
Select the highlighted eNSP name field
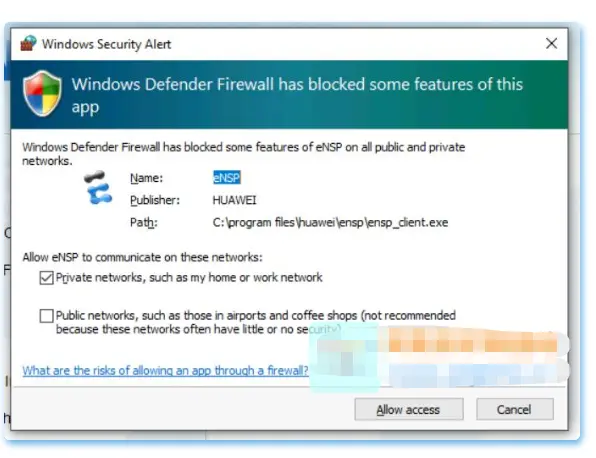pos(227,177)
